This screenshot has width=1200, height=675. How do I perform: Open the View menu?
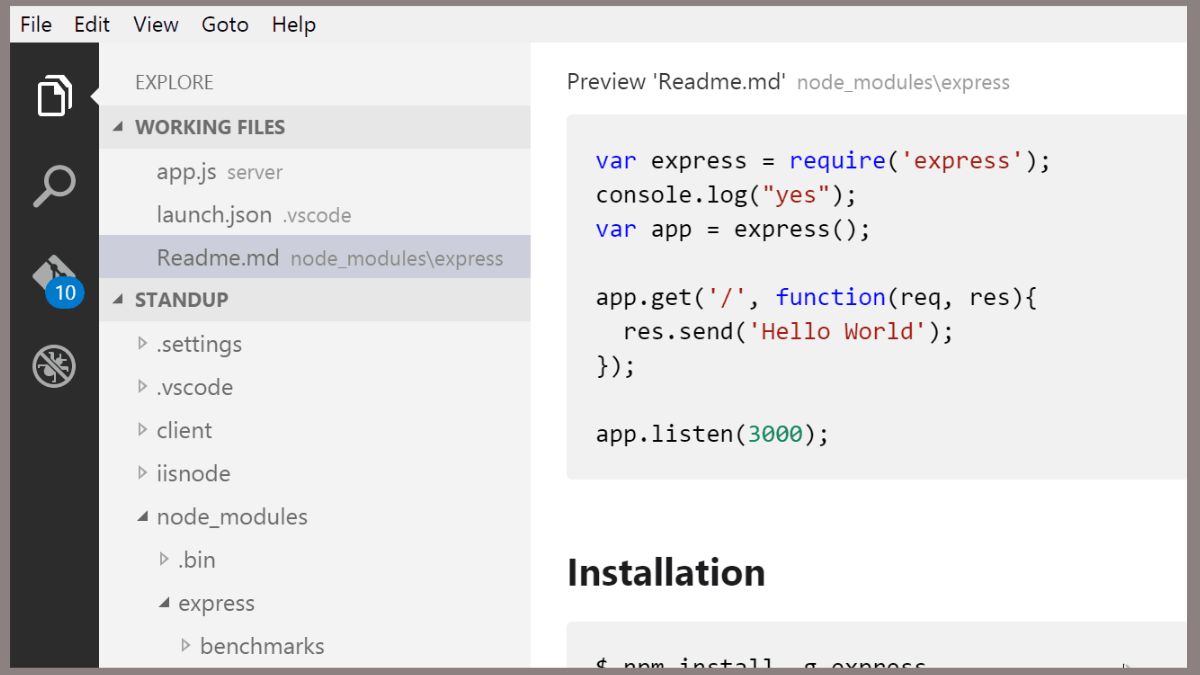[156, 24]
